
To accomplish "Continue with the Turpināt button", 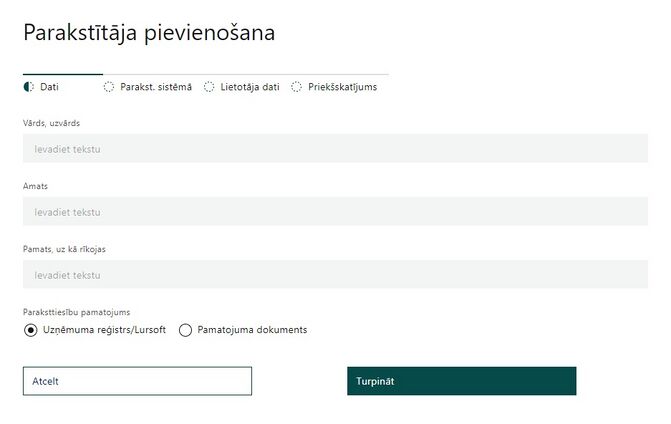I will click(462, 381).
